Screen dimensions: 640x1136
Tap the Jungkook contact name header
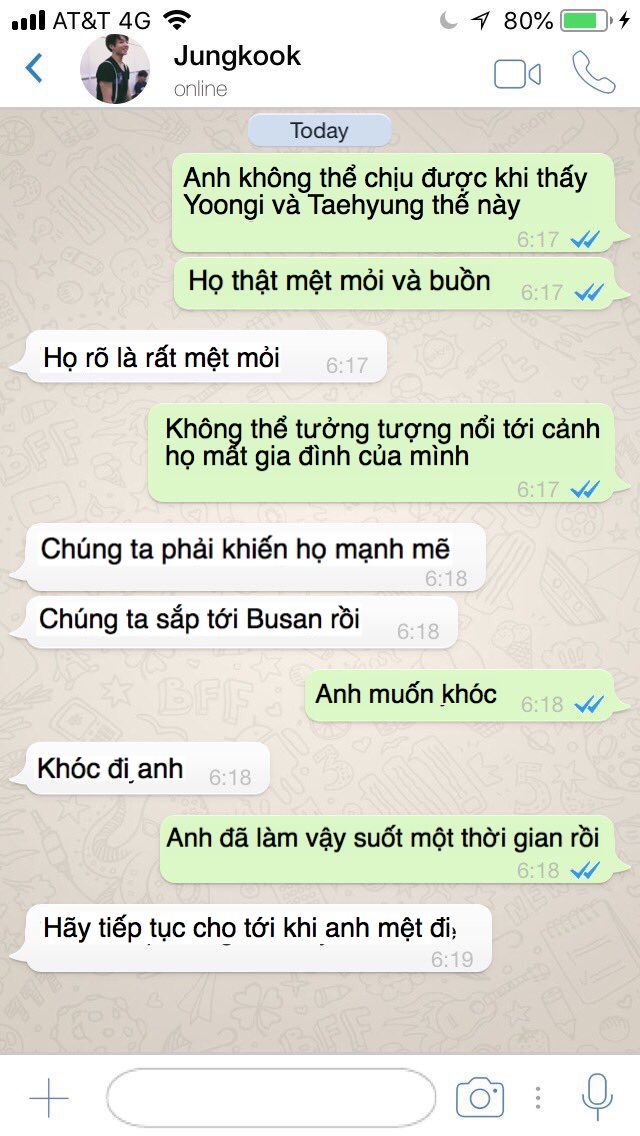click(237, 56)
